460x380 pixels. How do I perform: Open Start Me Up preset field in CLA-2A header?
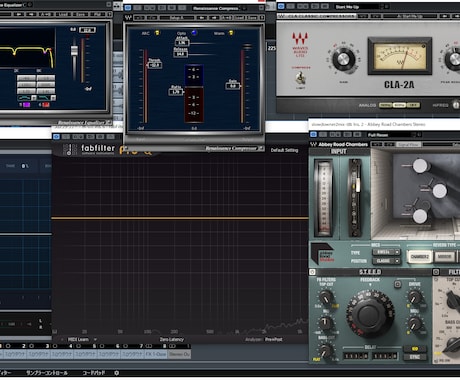357,7
